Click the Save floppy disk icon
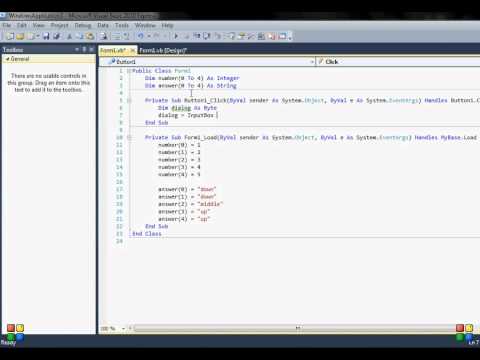The height and width of the screenshot is (360, 480). pos(46,36)
